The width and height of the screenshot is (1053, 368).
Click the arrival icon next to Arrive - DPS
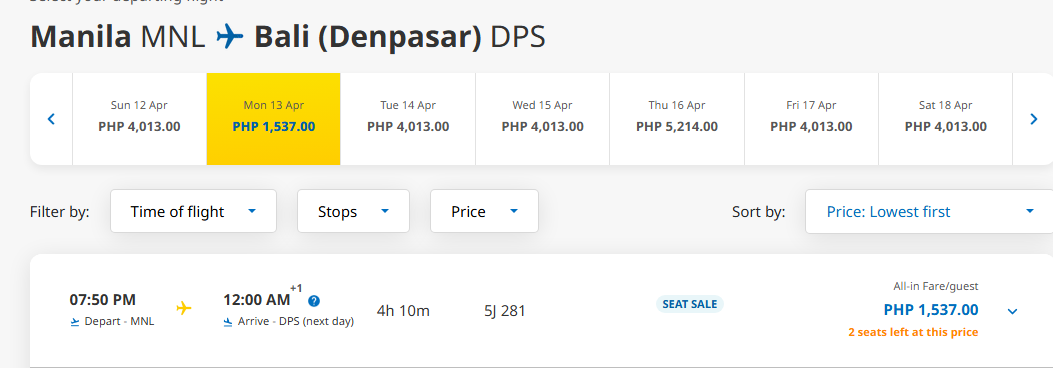[x=228, y=322]
